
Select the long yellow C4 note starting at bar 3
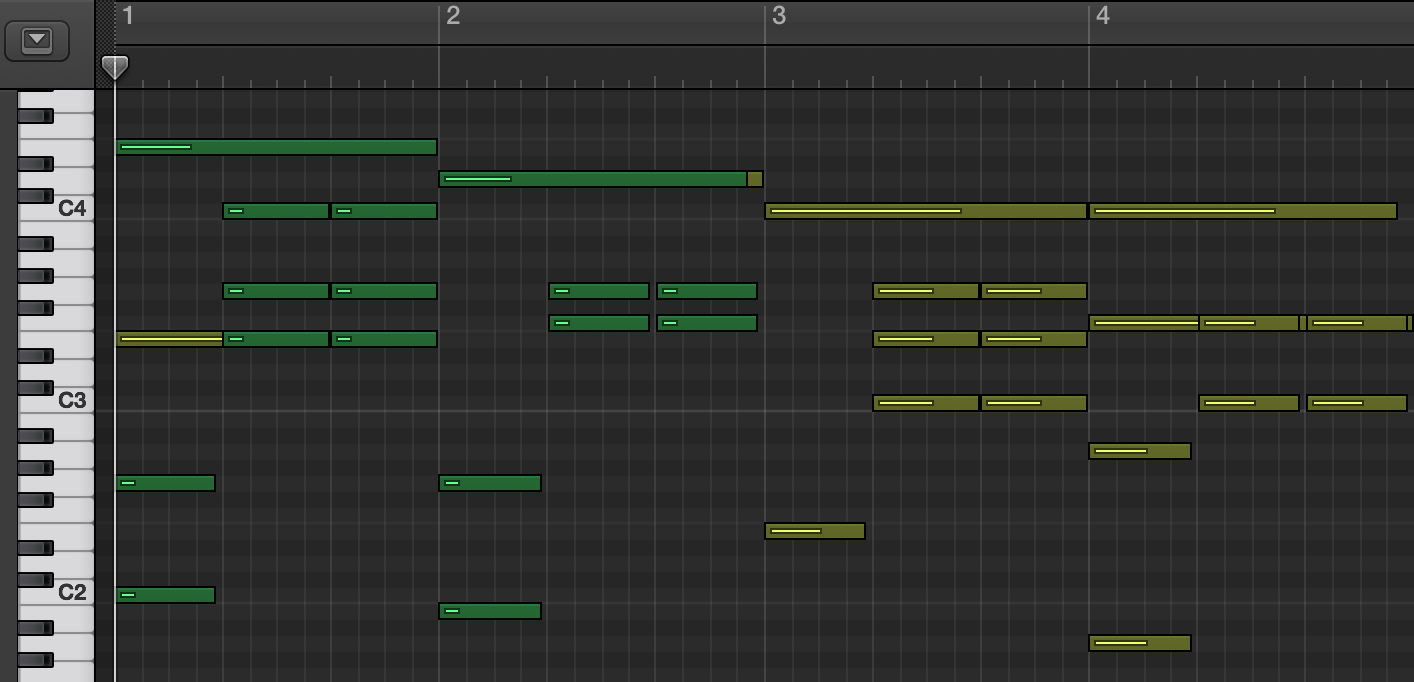pos(925,211)
